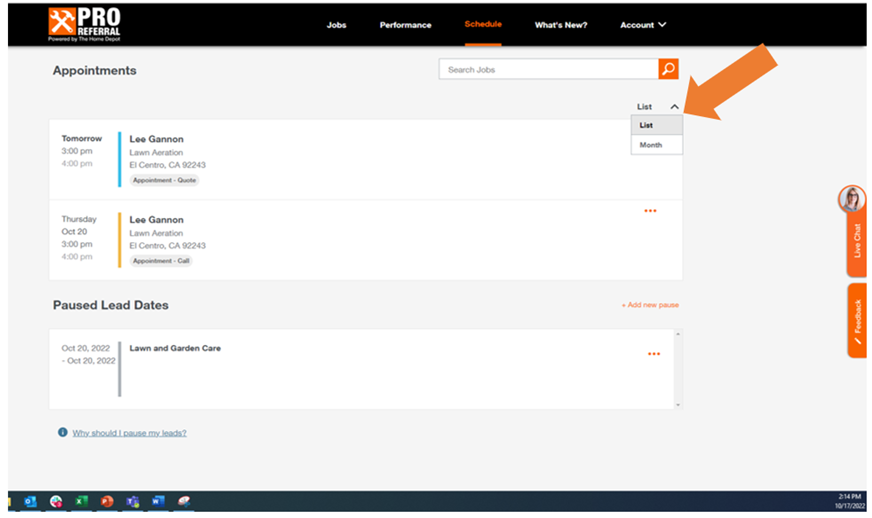Screen dimensions: 872x518
Task: Open the What's New? page
Action: tap(560, 25)
